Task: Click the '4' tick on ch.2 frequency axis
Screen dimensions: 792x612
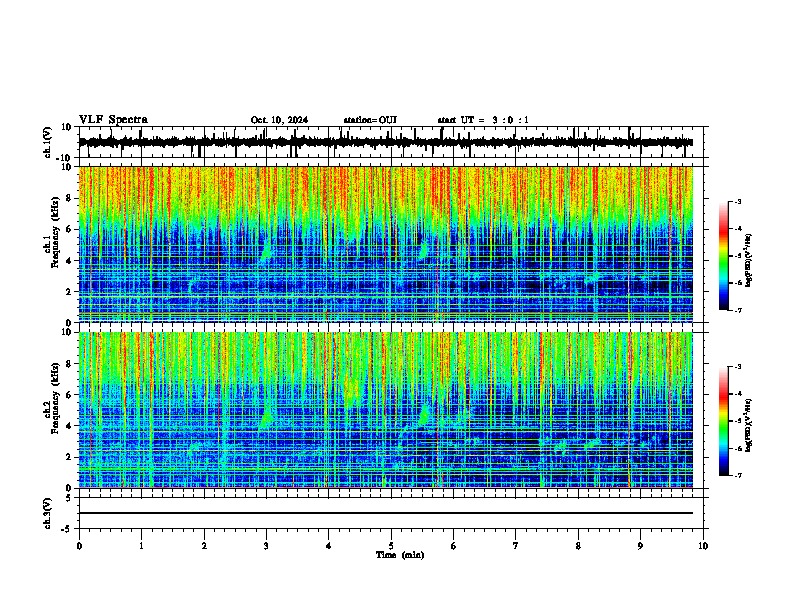Action: (69, 426)
